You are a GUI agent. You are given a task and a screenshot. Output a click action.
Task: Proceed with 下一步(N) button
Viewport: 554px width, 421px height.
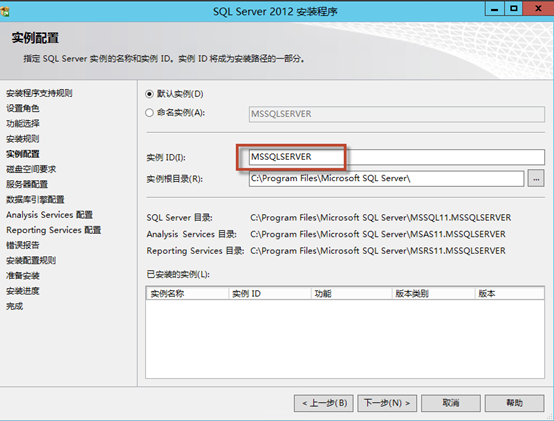point(387,403)
